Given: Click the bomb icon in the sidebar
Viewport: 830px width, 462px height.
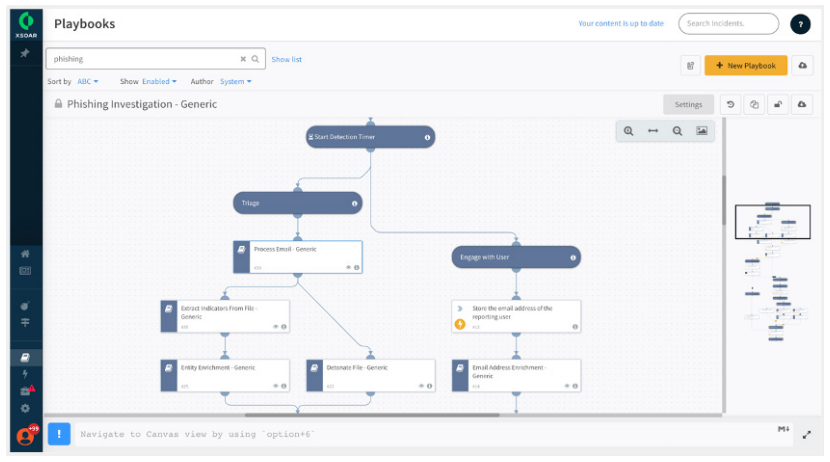Looking at the screenshot, I should 25,306.
